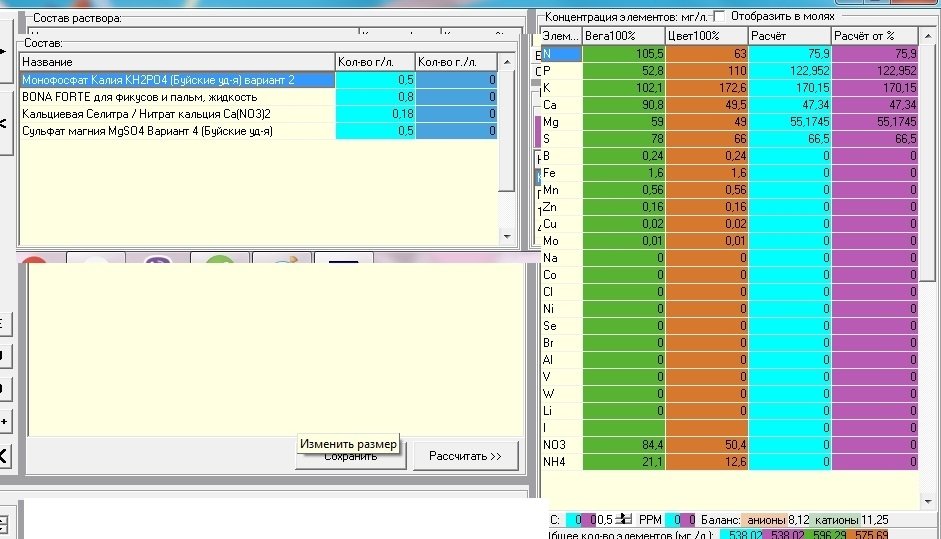Click the purple round icon under composition list
Screen dimensions: 941x539
pyautogui.click(x=158, y=259)
